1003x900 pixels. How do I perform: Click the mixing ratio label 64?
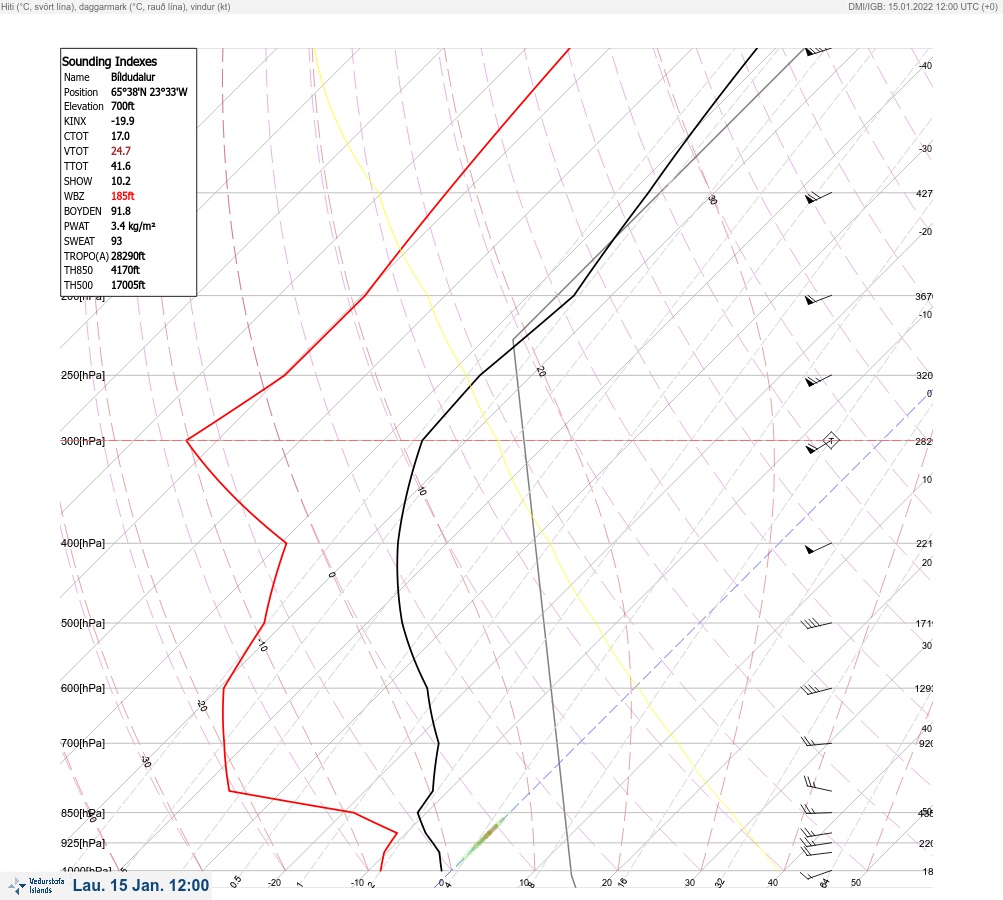coord(825,883)
